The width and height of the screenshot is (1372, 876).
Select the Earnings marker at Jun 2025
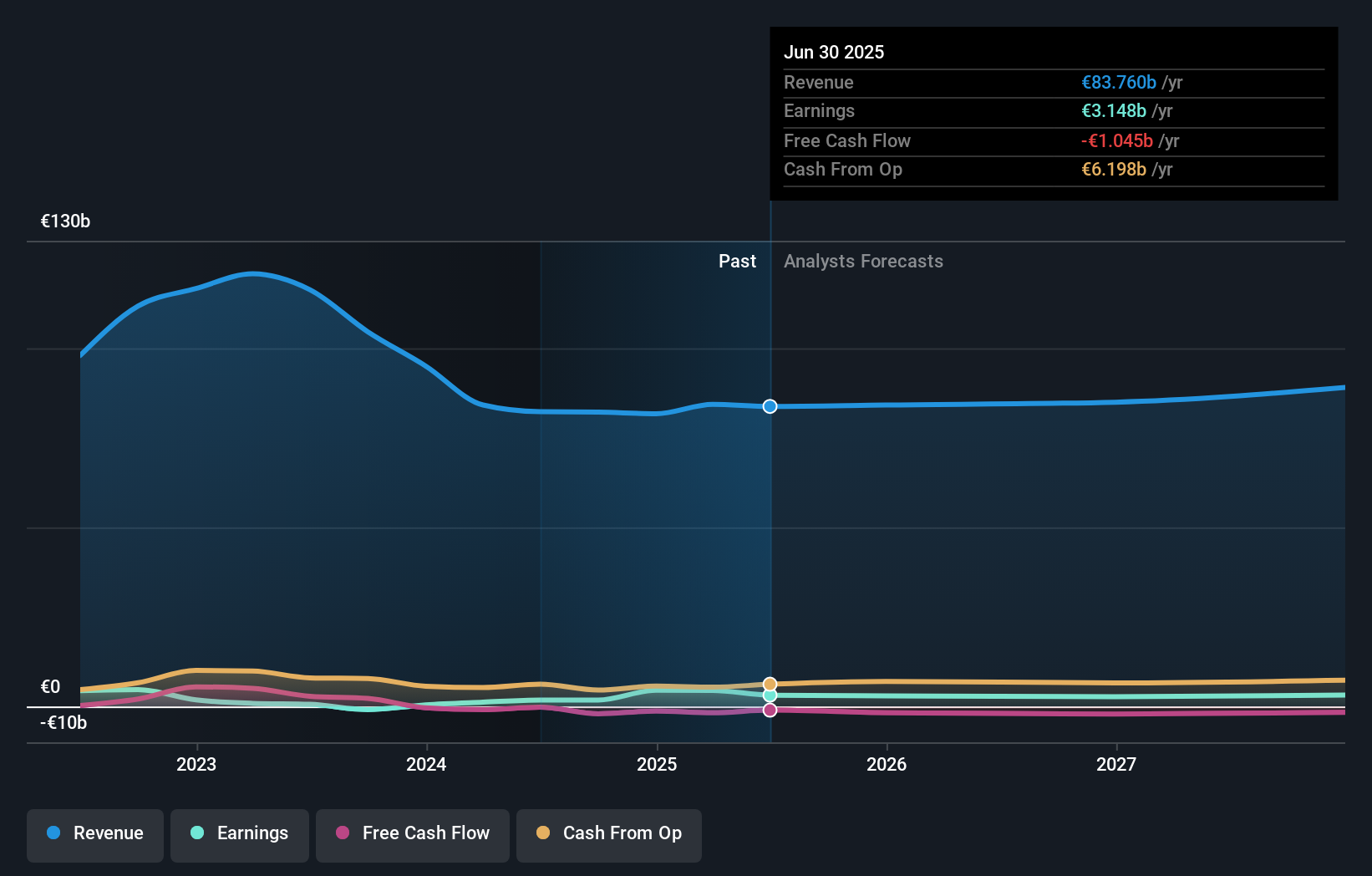[x=769, y=696]
